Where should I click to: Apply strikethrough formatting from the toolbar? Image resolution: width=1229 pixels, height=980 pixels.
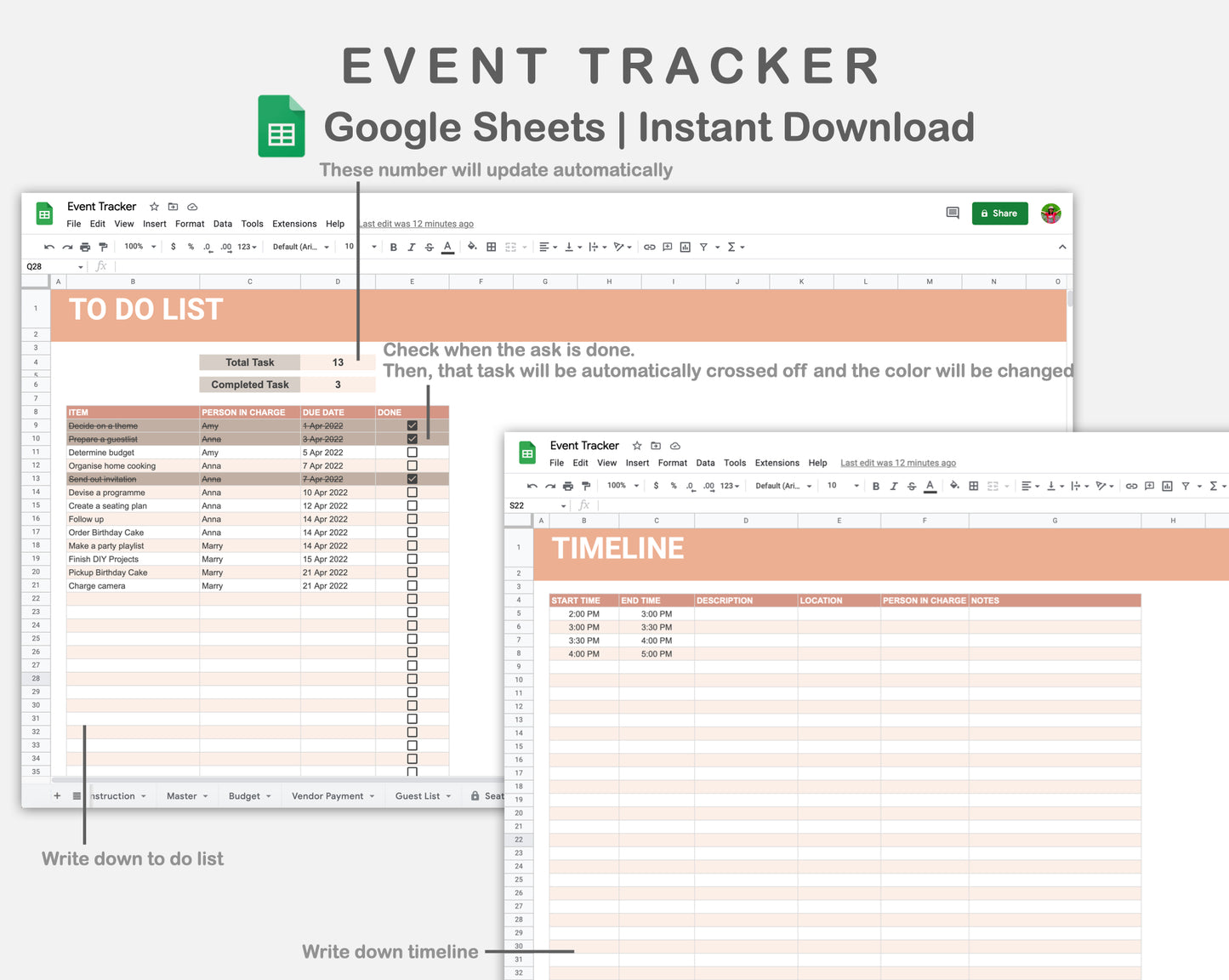pos(430,247)
